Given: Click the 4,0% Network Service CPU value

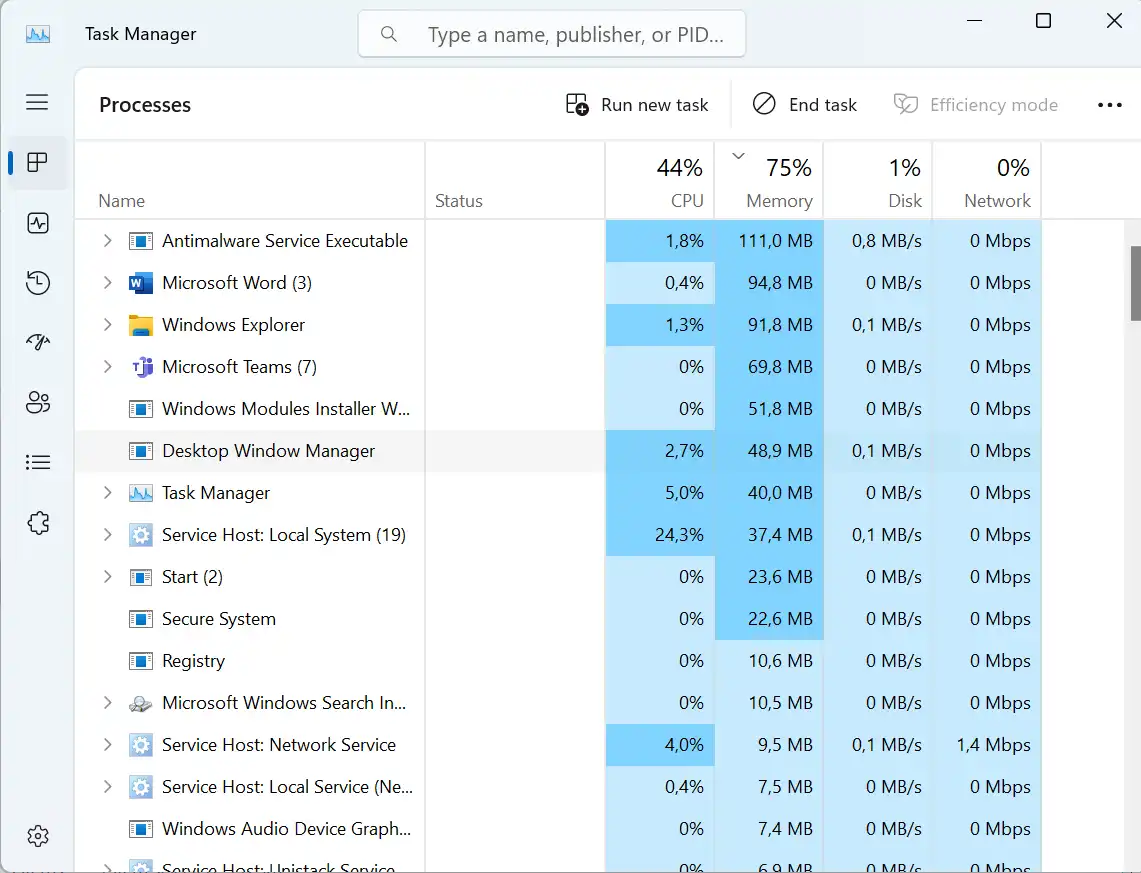Looking at the screenshot, I should [x=684, y=746].
